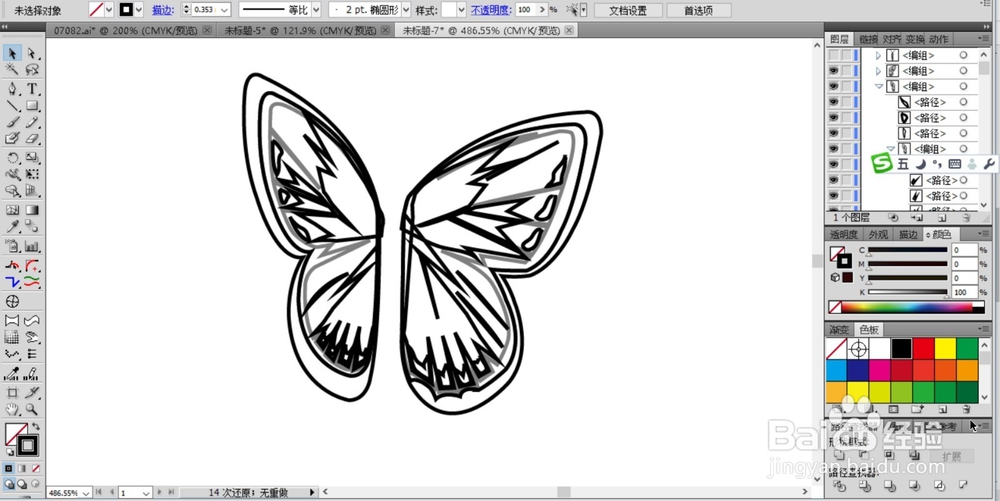Screen dimensions: 1000x501
Task: Click the 文档设置 button
Action: [x=628, y=11]
